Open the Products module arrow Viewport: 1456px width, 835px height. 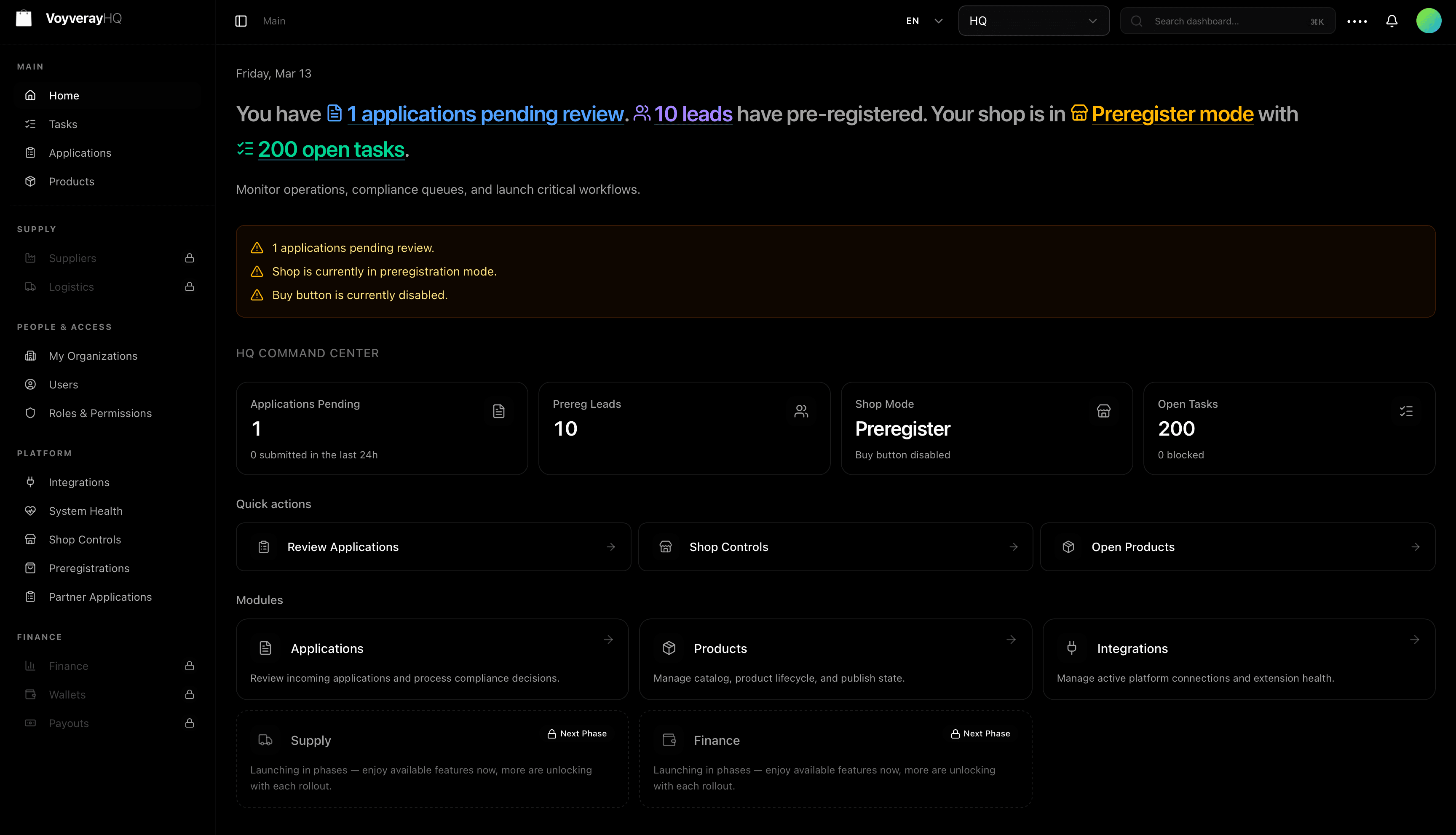click(1010, 640)
